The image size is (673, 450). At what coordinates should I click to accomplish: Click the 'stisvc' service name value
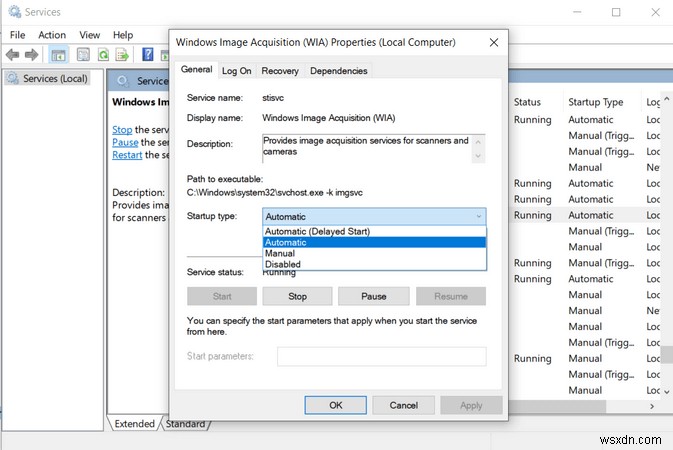(x=273, y=97)
